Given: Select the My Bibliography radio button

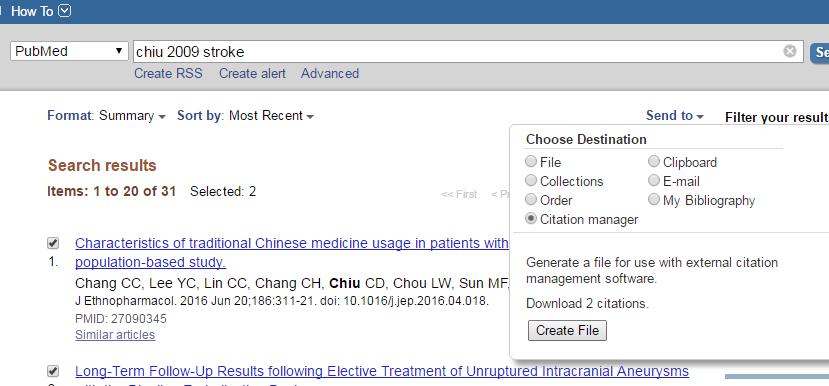Looking at the screenshot, I should point(654,199).
